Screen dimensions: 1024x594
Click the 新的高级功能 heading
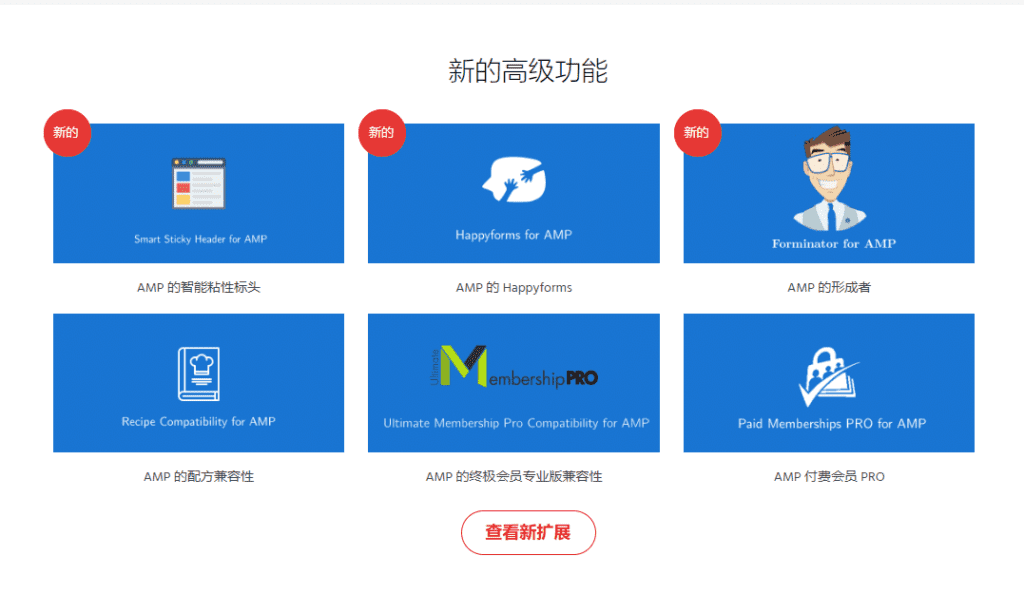[528, 70]
